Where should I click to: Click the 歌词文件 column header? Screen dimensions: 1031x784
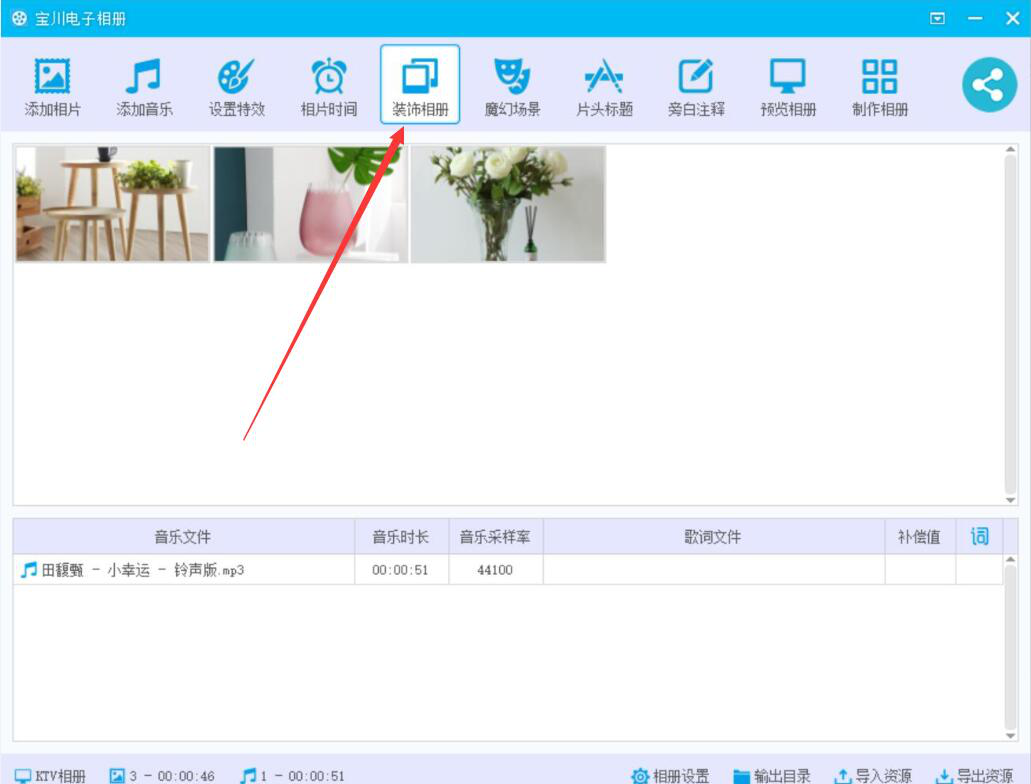713,537
